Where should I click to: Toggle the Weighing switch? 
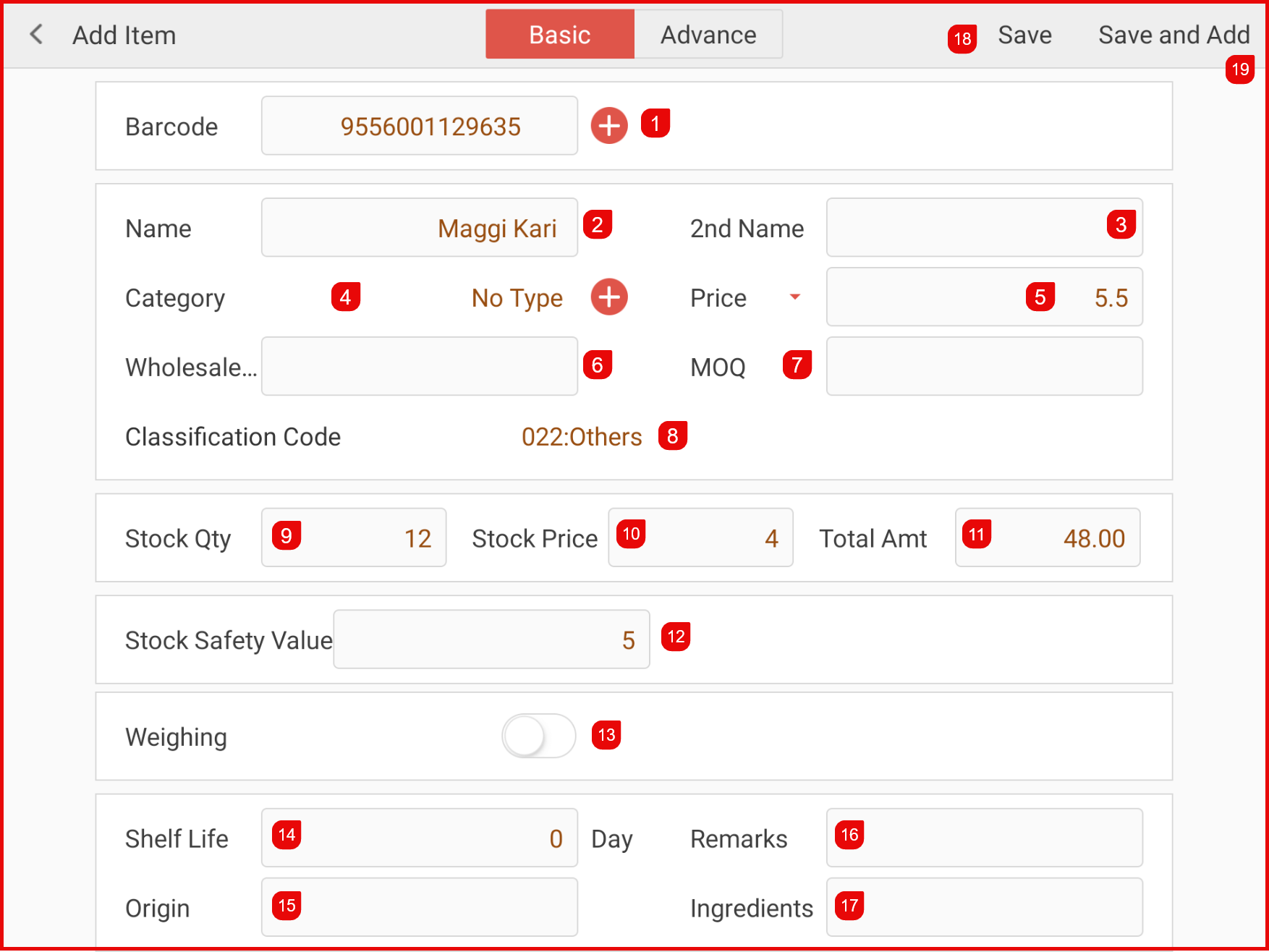[538, 736]
